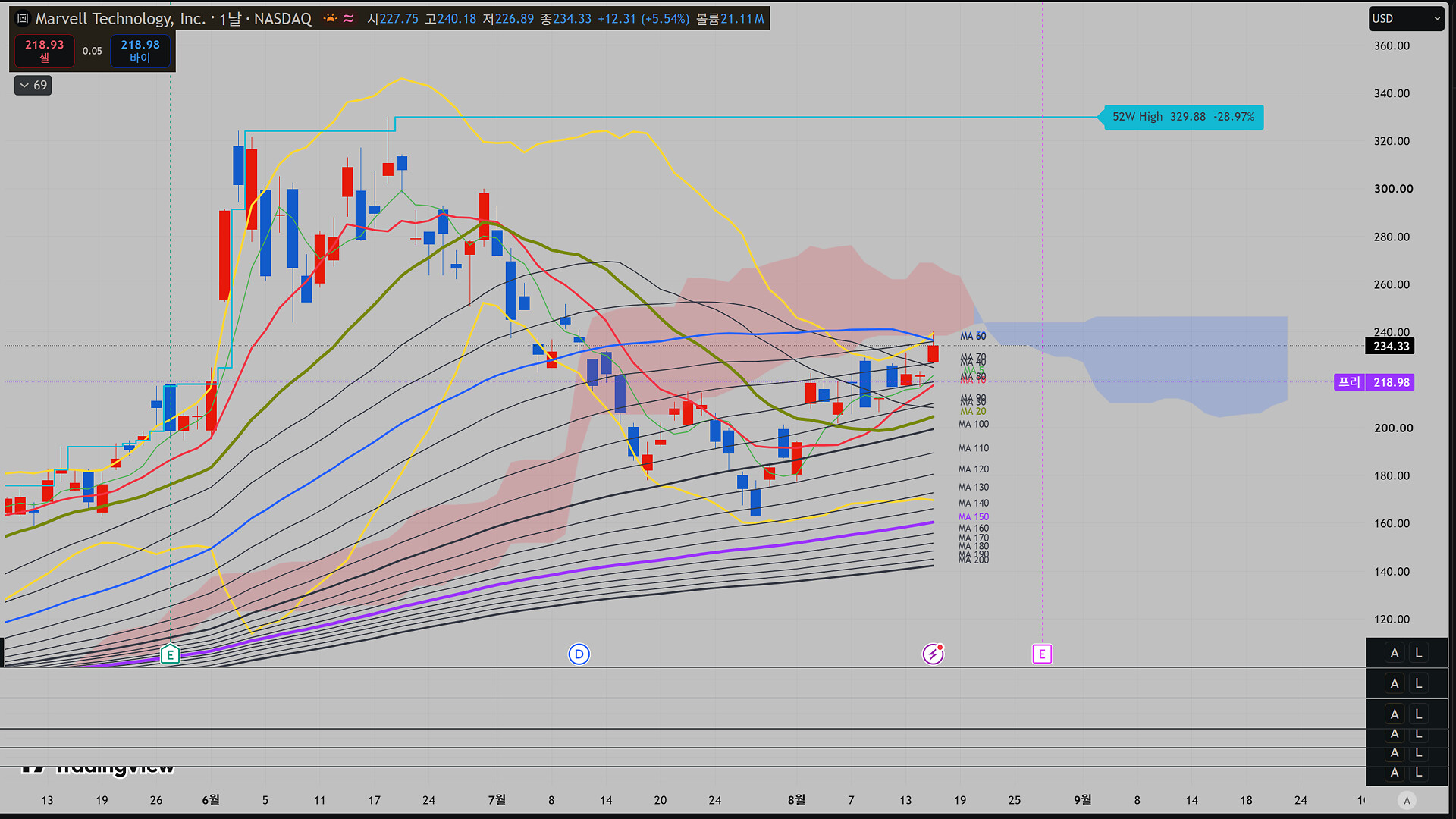The width and height of the screenshot is (1456, 819).
Task: Toggle log scale L on the third pane
Action: click(1419, 714)
